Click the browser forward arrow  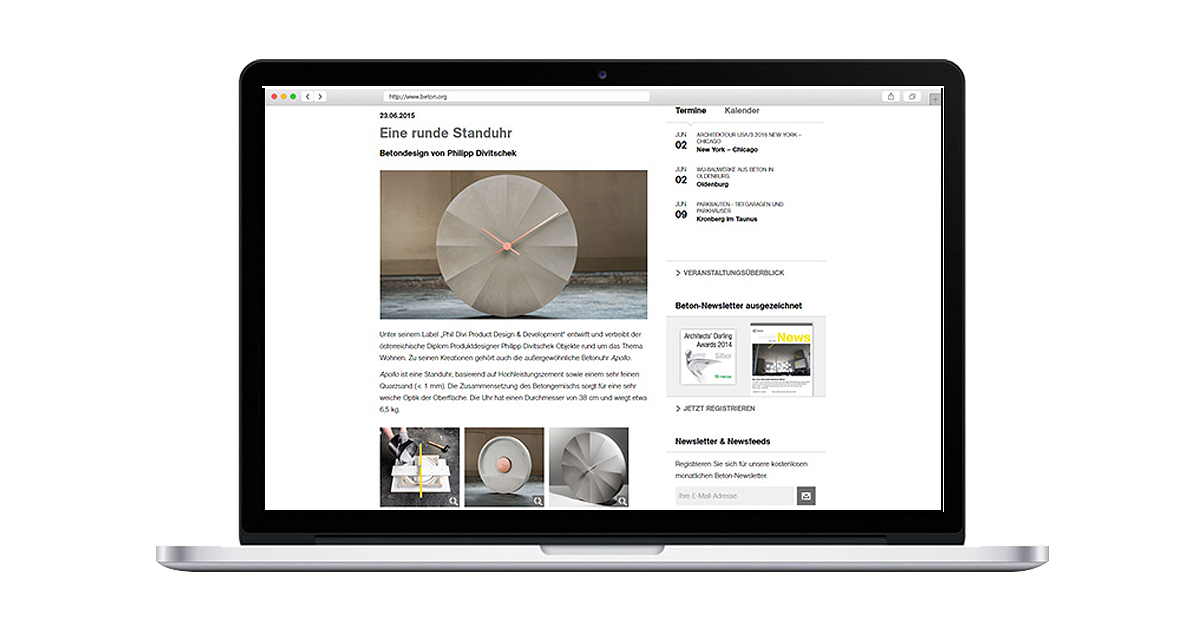tap(320, 97)
